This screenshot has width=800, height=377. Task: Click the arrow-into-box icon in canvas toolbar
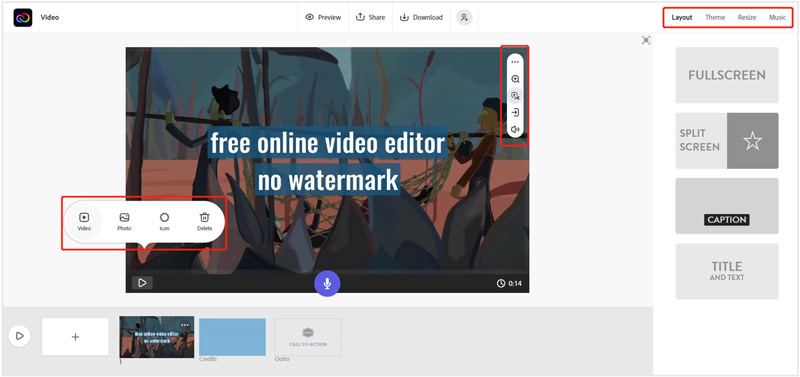515,113
